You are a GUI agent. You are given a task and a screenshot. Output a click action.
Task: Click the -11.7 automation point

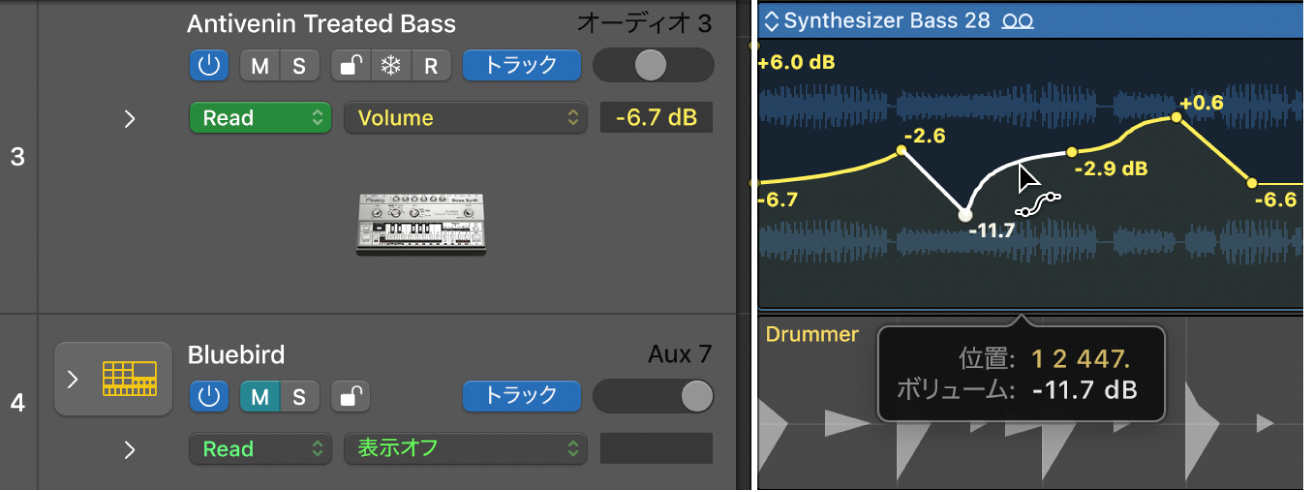(x=964, y=213)
